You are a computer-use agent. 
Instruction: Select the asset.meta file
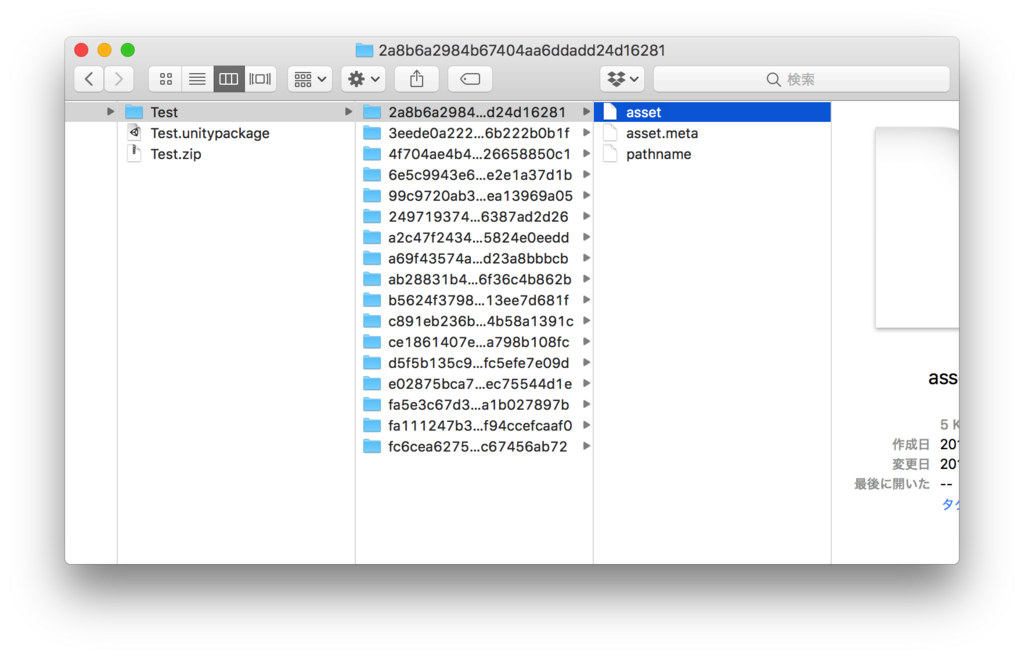[x=712, y=133]
